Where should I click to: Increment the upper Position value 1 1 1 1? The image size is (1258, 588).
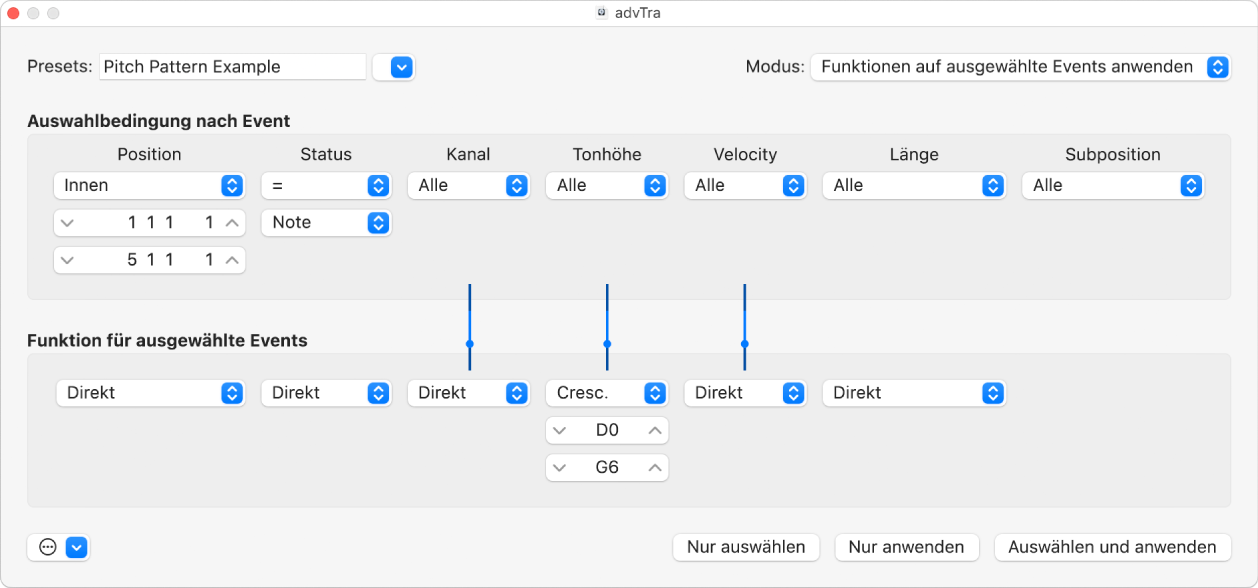coord(232,223)
